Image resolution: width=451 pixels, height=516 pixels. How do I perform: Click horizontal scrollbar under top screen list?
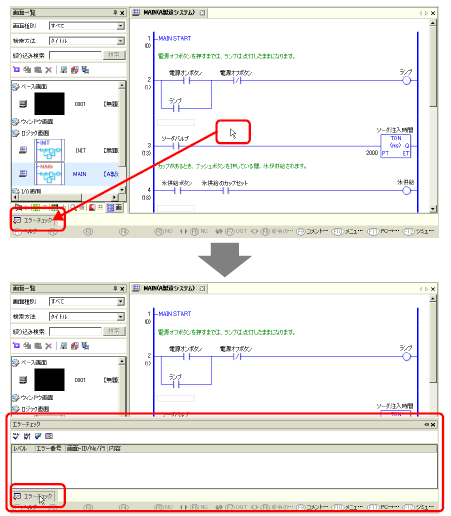(x=65, y=197)
